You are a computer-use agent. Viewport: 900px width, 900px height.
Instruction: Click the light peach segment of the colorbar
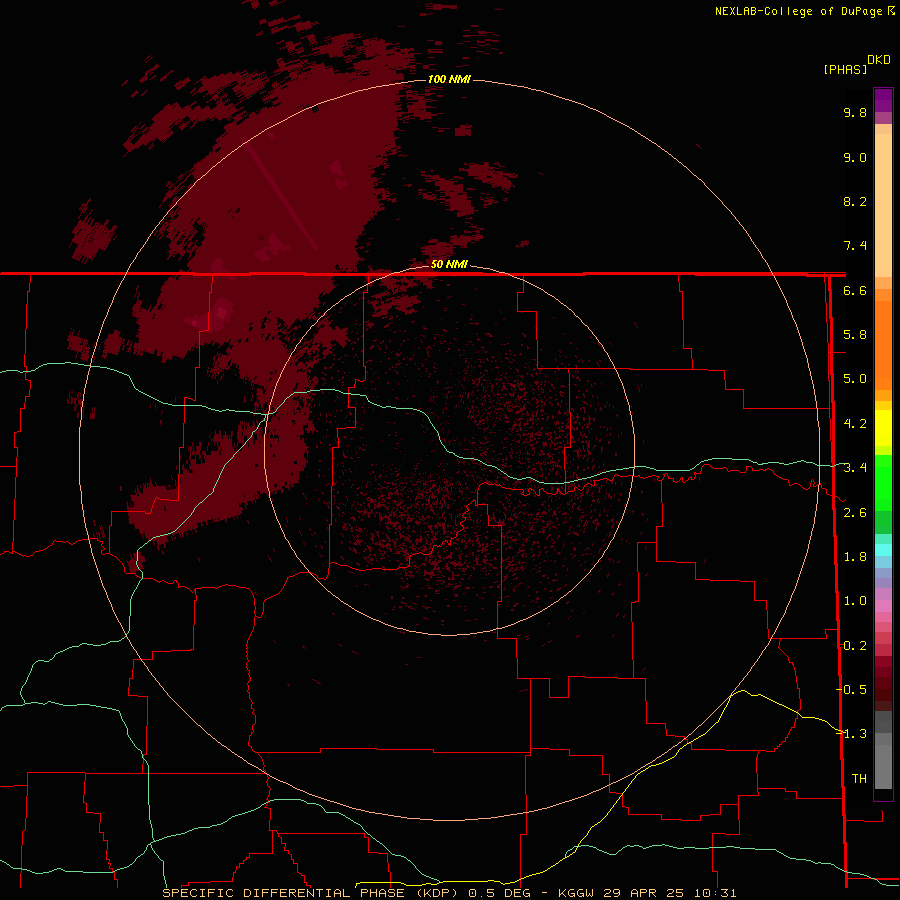coord(883,207)
